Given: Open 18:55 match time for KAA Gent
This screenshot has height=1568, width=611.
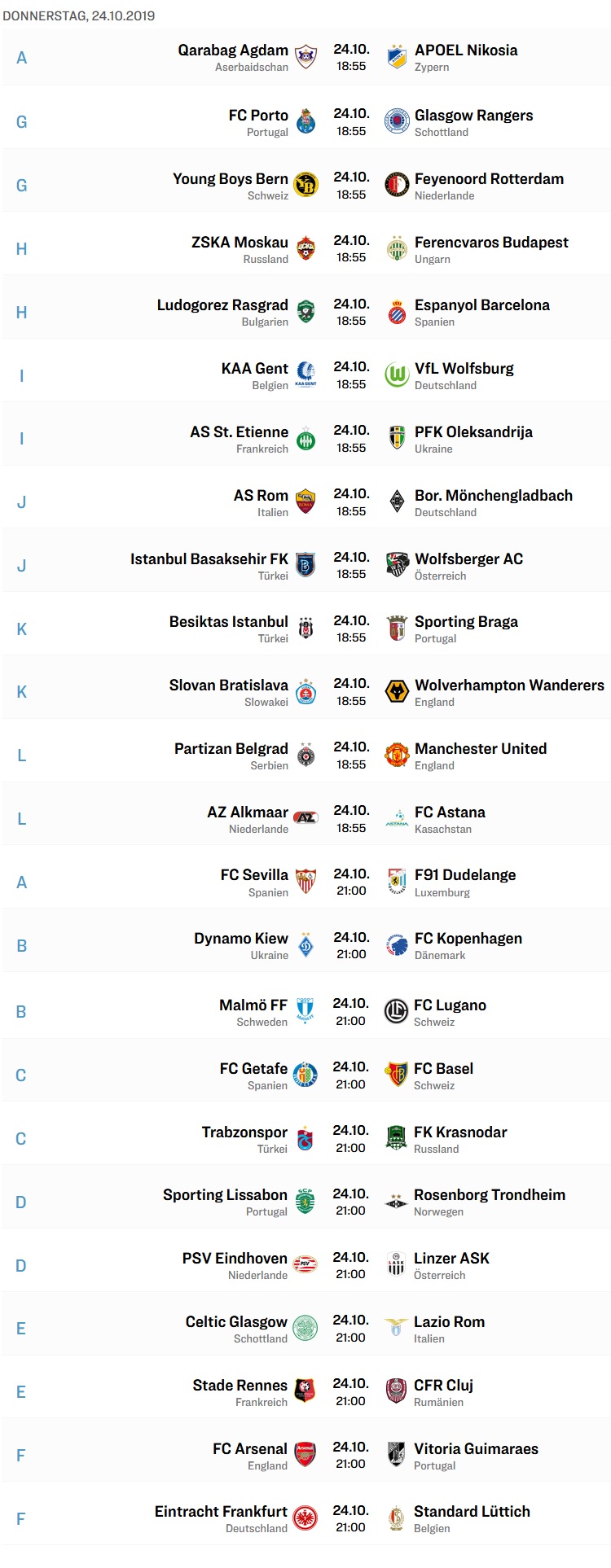Looking at the screenshot, I should [x=351, y=384].
